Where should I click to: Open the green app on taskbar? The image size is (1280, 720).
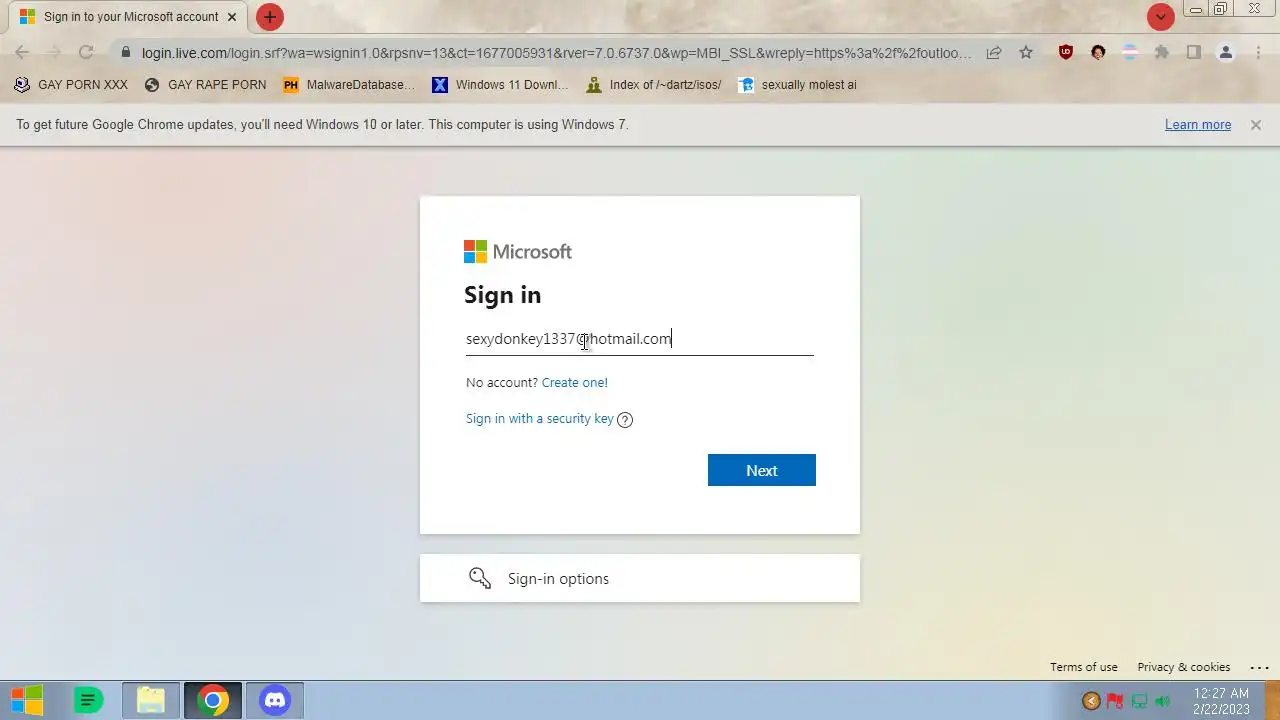[88, 700]
